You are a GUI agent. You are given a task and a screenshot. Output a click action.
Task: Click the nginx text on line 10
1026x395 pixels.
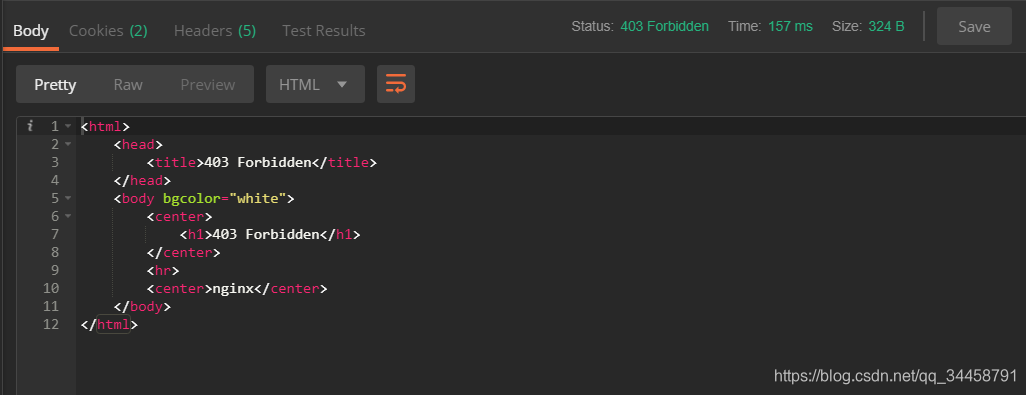pos(233,288)
